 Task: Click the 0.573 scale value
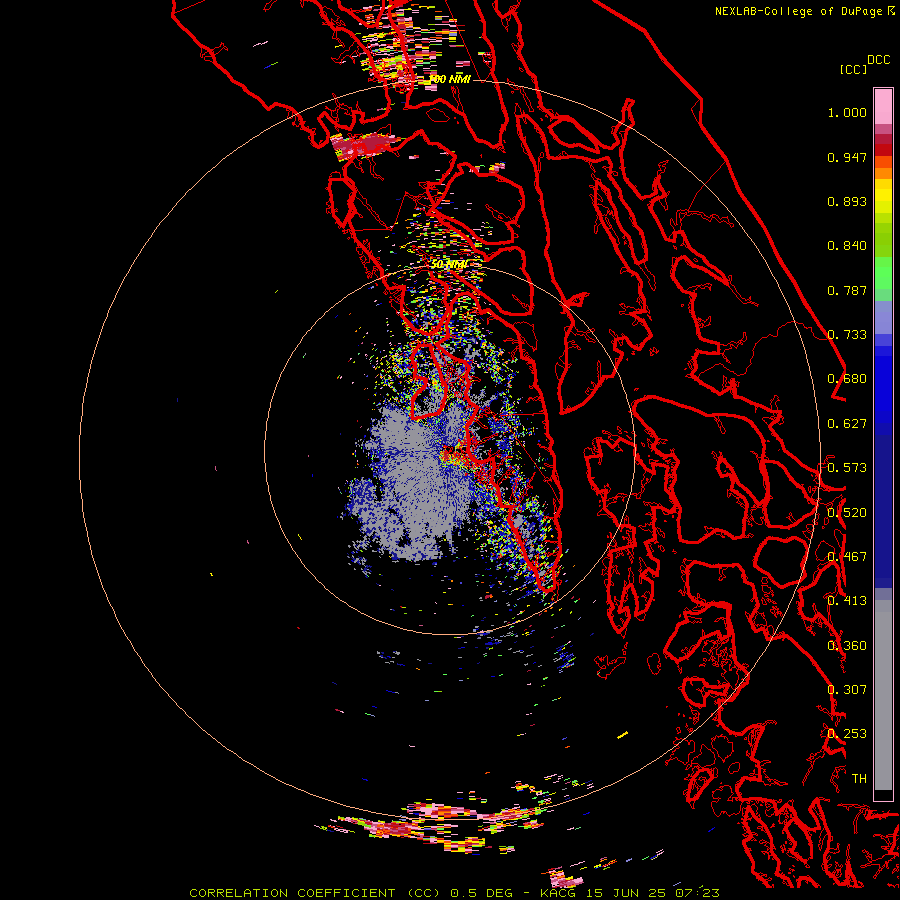(x=847, y=468)
